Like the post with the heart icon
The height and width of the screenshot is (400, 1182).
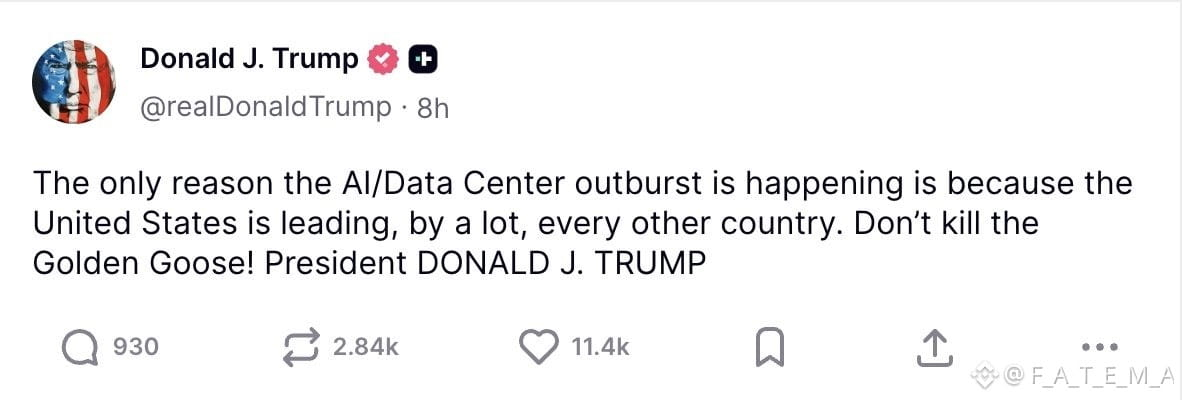(540, 347)
